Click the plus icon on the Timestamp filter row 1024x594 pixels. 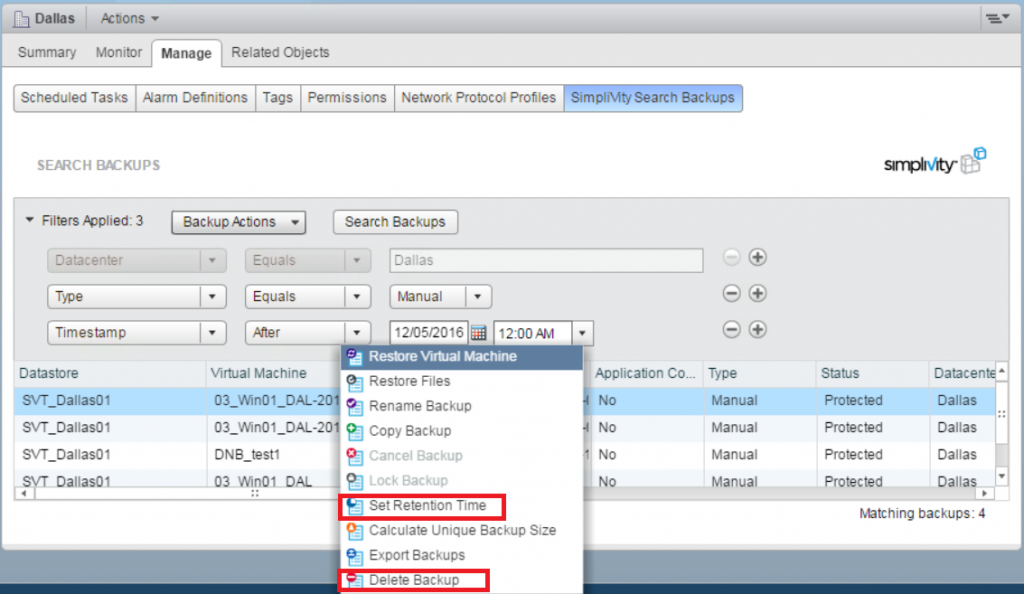758,330
